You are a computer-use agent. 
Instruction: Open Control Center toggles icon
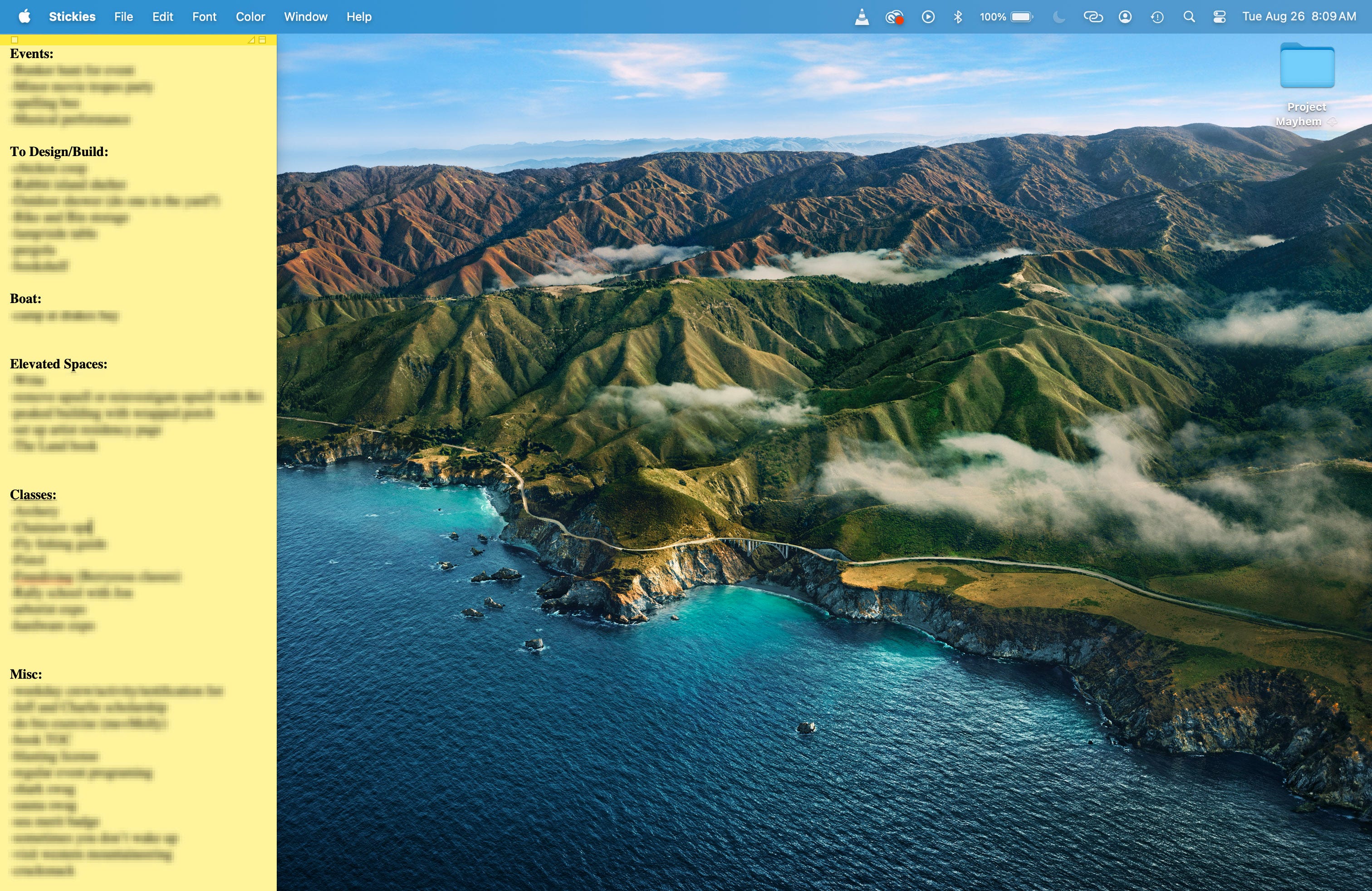coord(1219,17)
